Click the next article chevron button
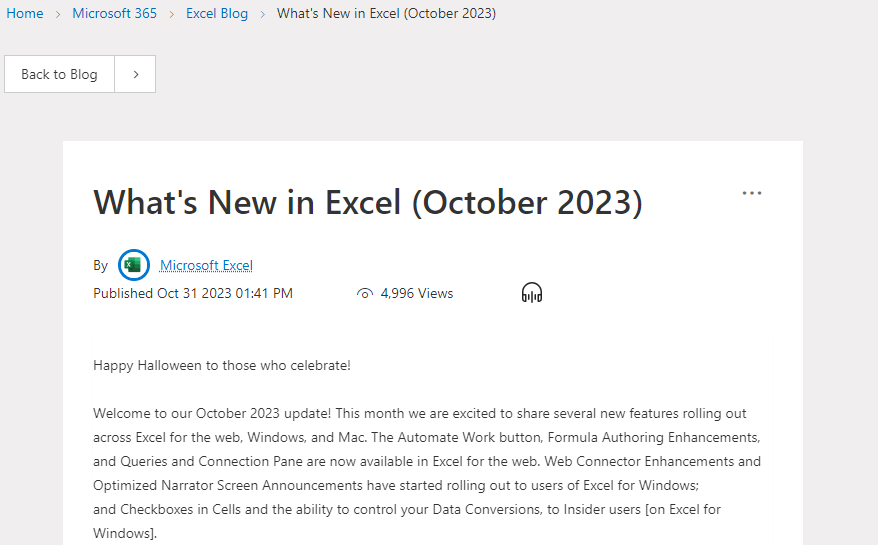The height and width of the screenshot is (545, 878). tap(136, 74)
